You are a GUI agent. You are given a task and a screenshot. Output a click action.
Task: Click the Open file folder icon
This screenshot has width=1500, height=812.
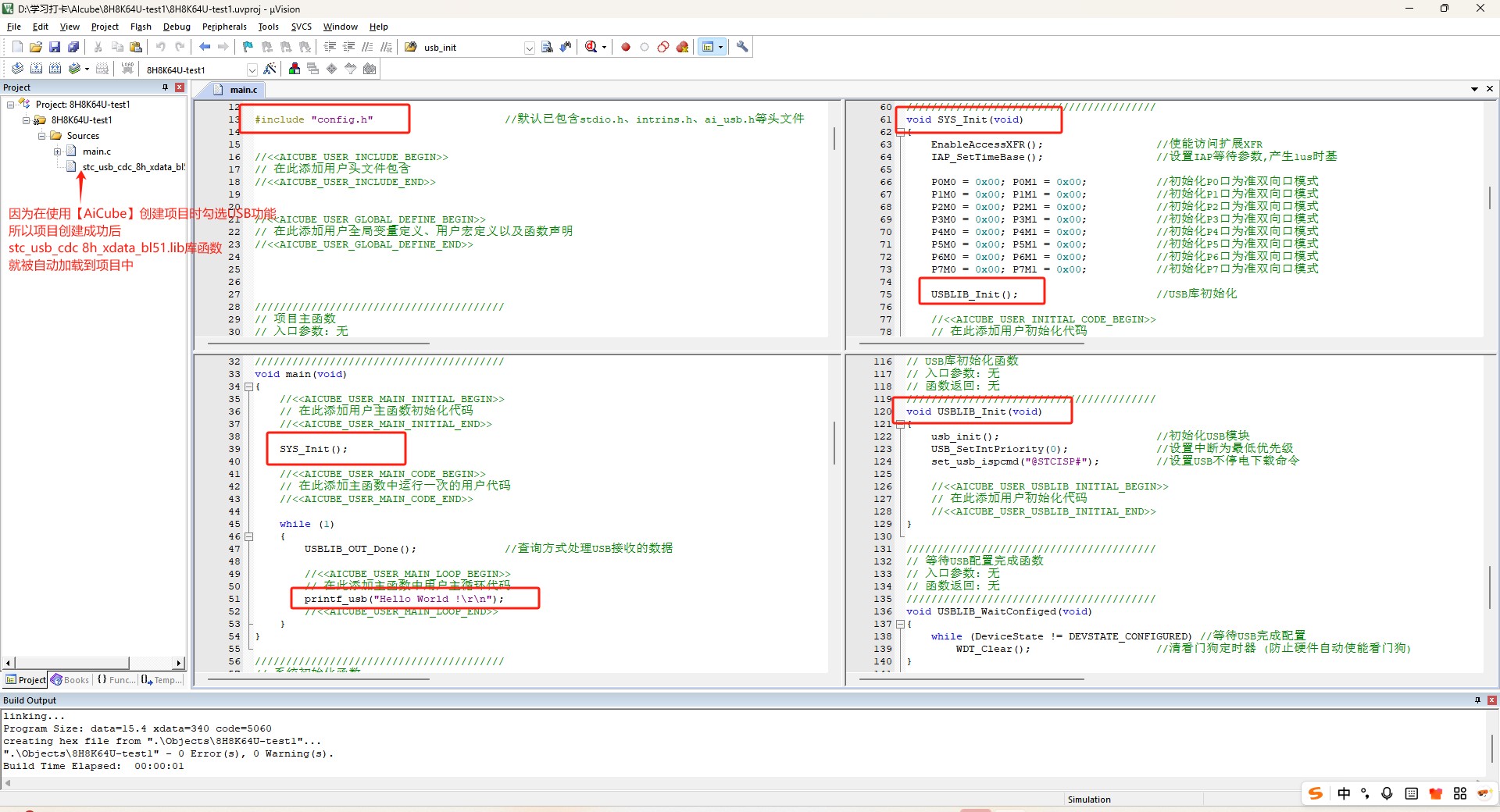point(36,47)
